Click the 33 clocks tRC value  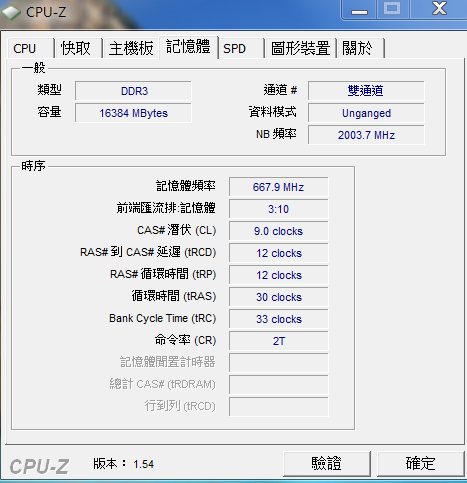pyautogui.click(x=279, y=319)
